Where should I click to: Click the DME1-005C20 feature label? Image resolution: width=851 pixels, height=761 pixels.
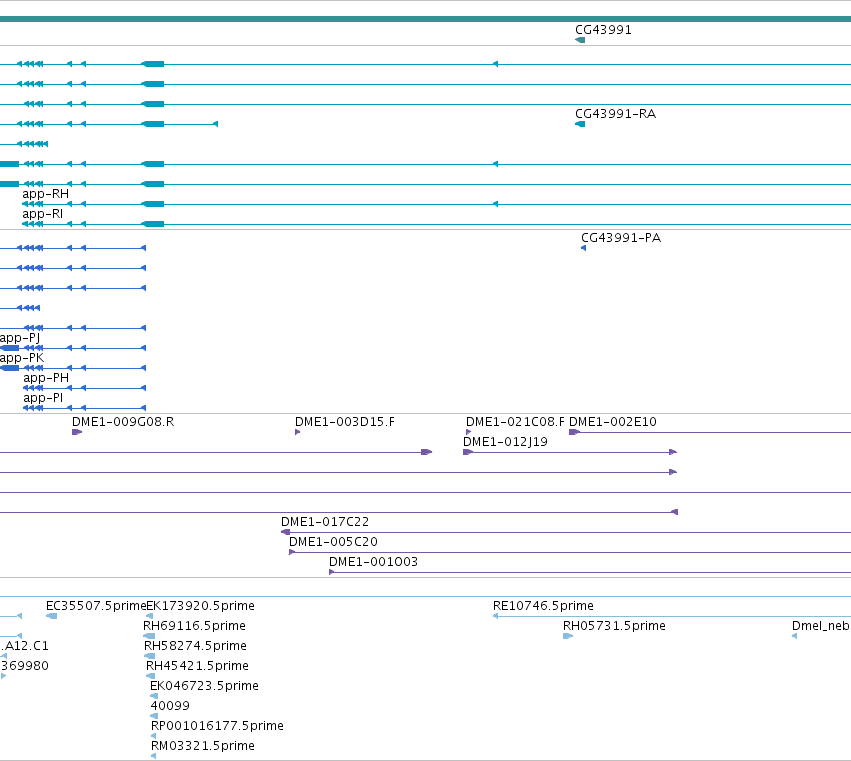point(333,542)
